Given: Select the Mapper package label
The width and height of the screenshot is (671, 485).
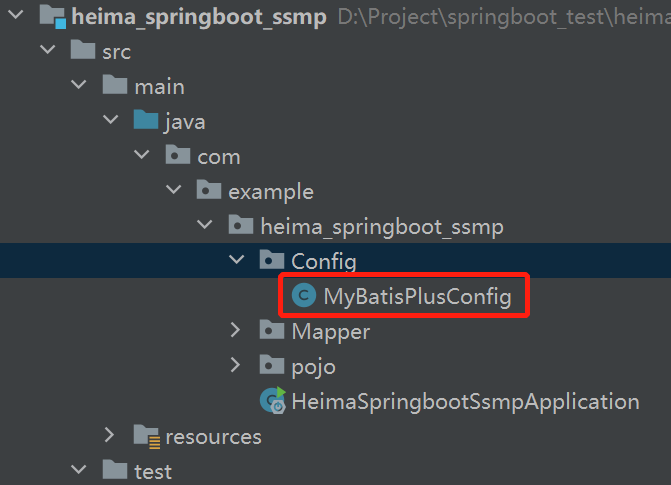Looking at the screenshot, I should 330,331.
